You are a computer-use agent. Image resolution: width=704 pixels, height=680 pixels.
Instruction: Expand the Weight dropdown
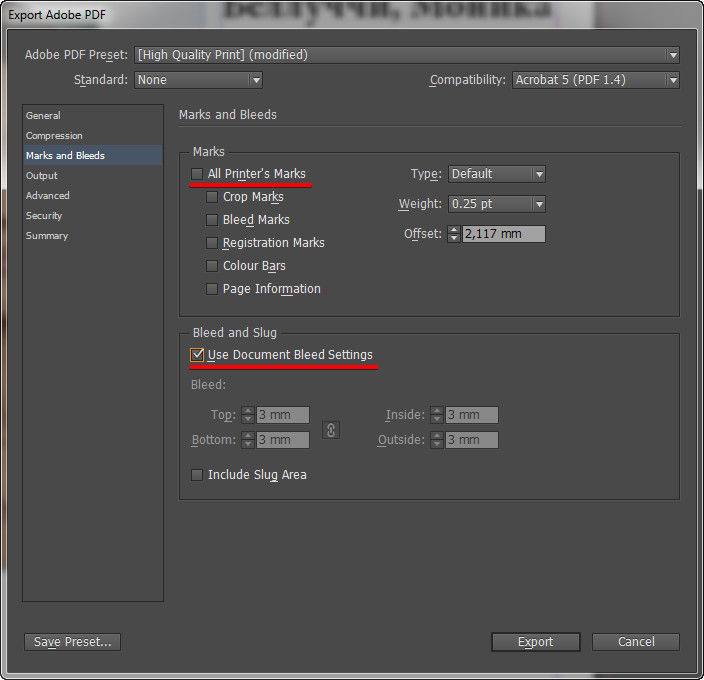tap(497, 204)
